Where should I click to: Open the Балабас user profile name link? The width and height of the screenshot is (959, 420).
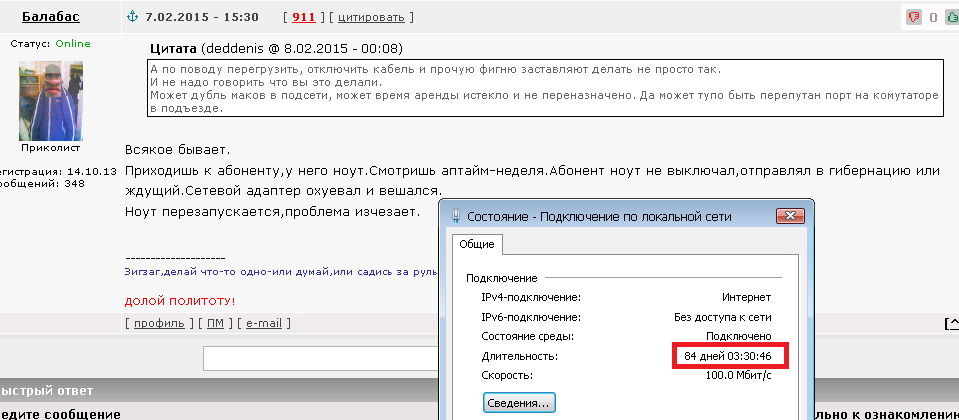pyautogui.click(x=51, y=17)
